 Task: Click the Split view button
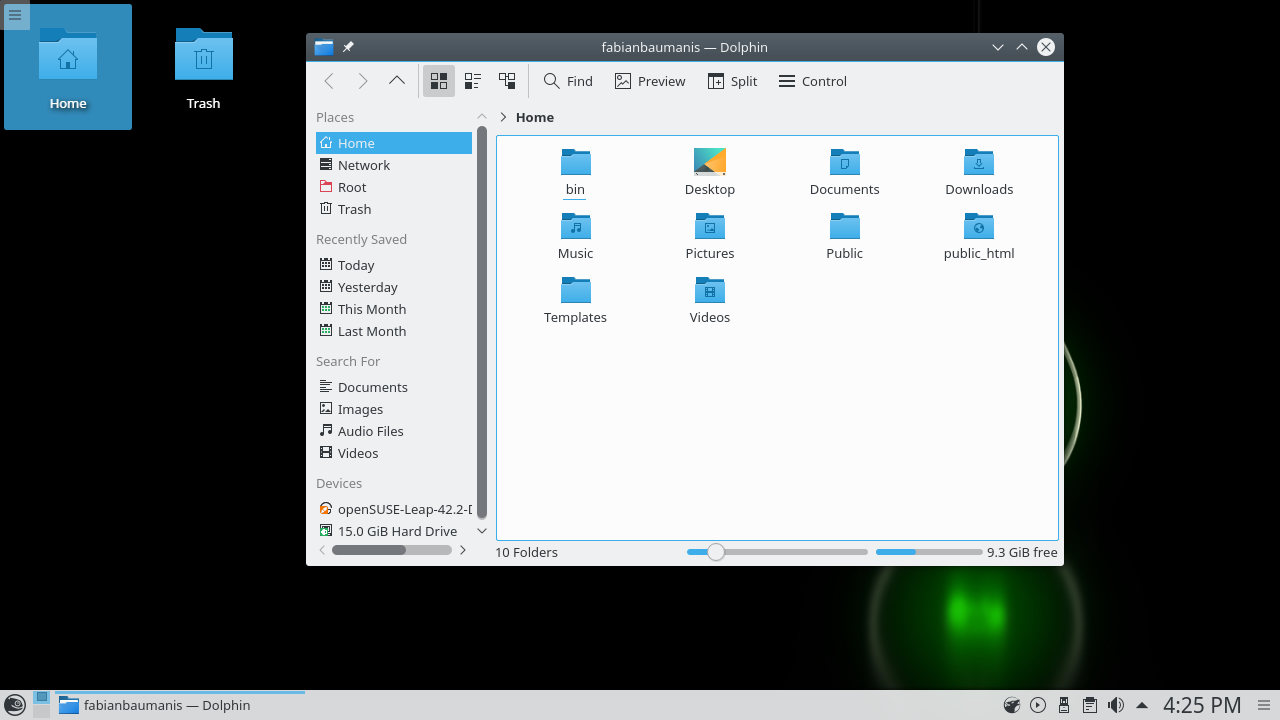point(732,81)
